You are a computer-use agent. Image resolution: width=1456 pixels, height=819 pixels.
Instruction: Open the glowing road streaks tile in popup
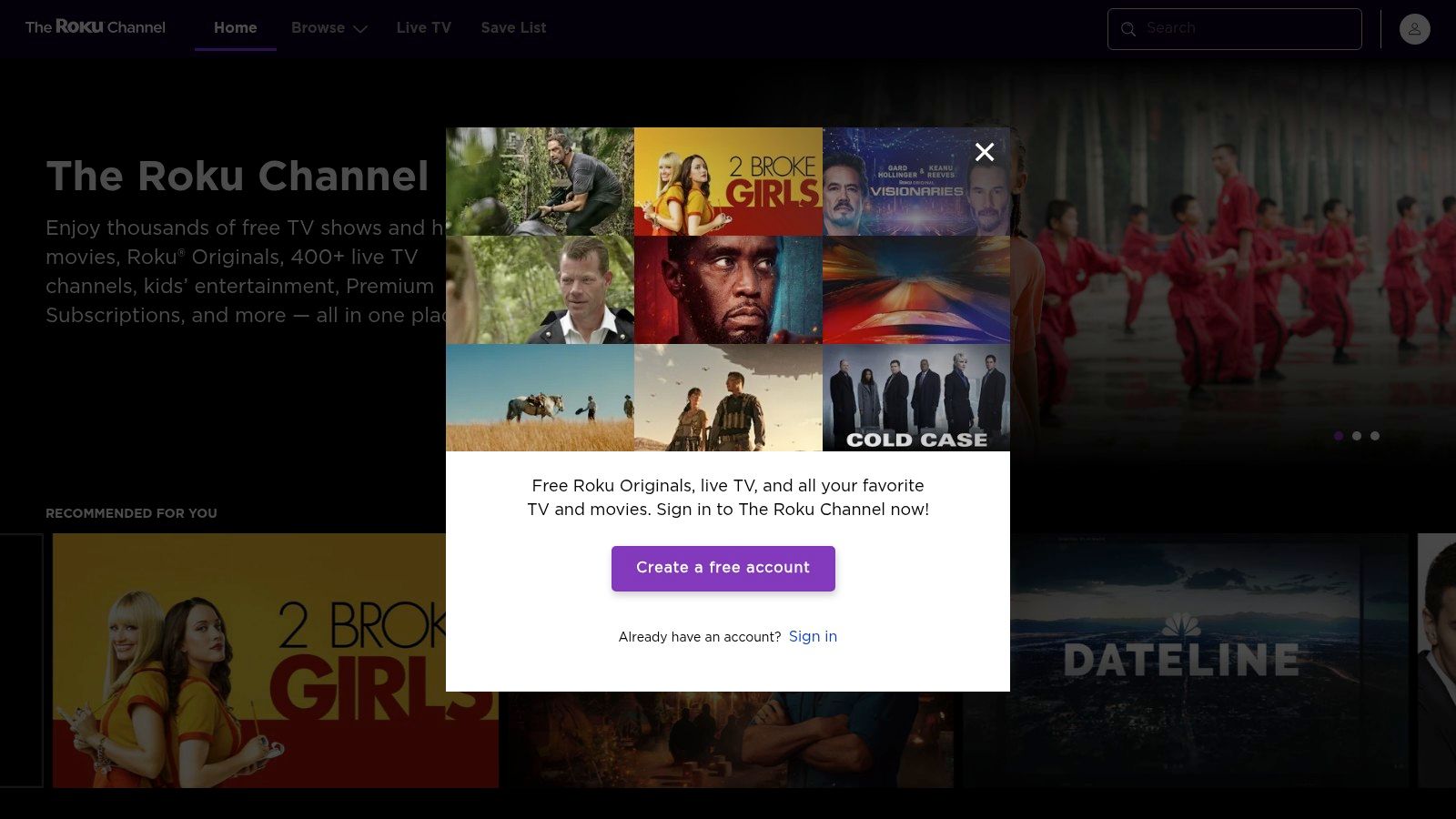click(916, 289)
